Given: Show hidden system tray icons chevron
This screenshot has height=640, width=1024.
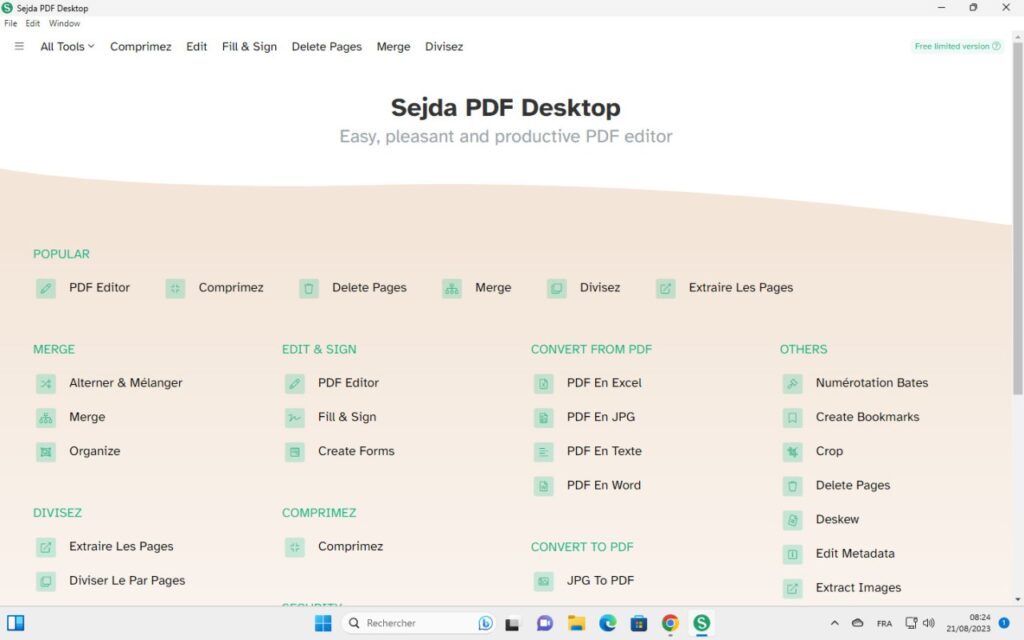Looking at the screenshot, I should (x=835, y=623).
